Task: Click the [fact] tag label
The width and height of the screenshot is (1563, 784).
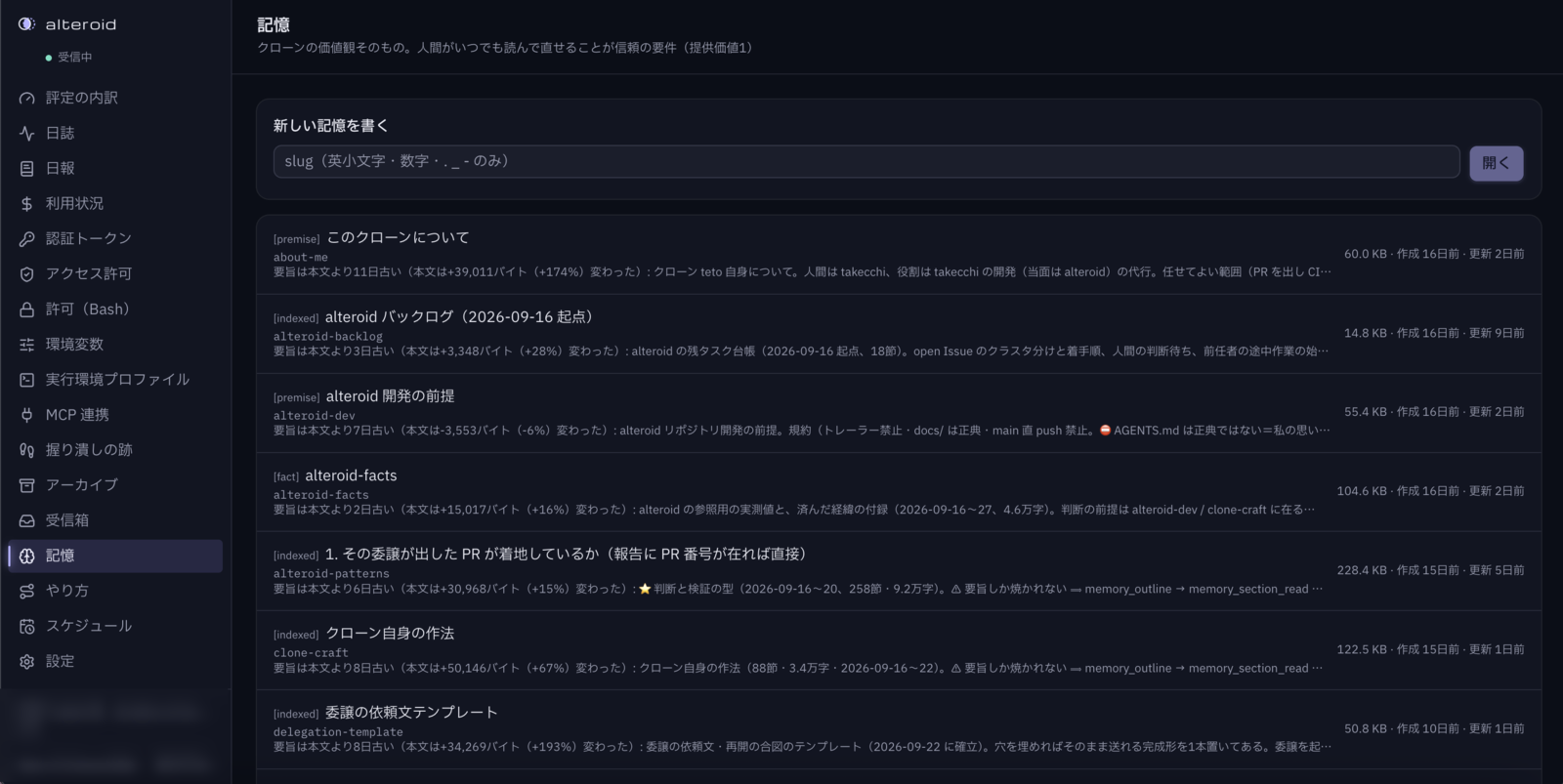Action: coord(286,476)
